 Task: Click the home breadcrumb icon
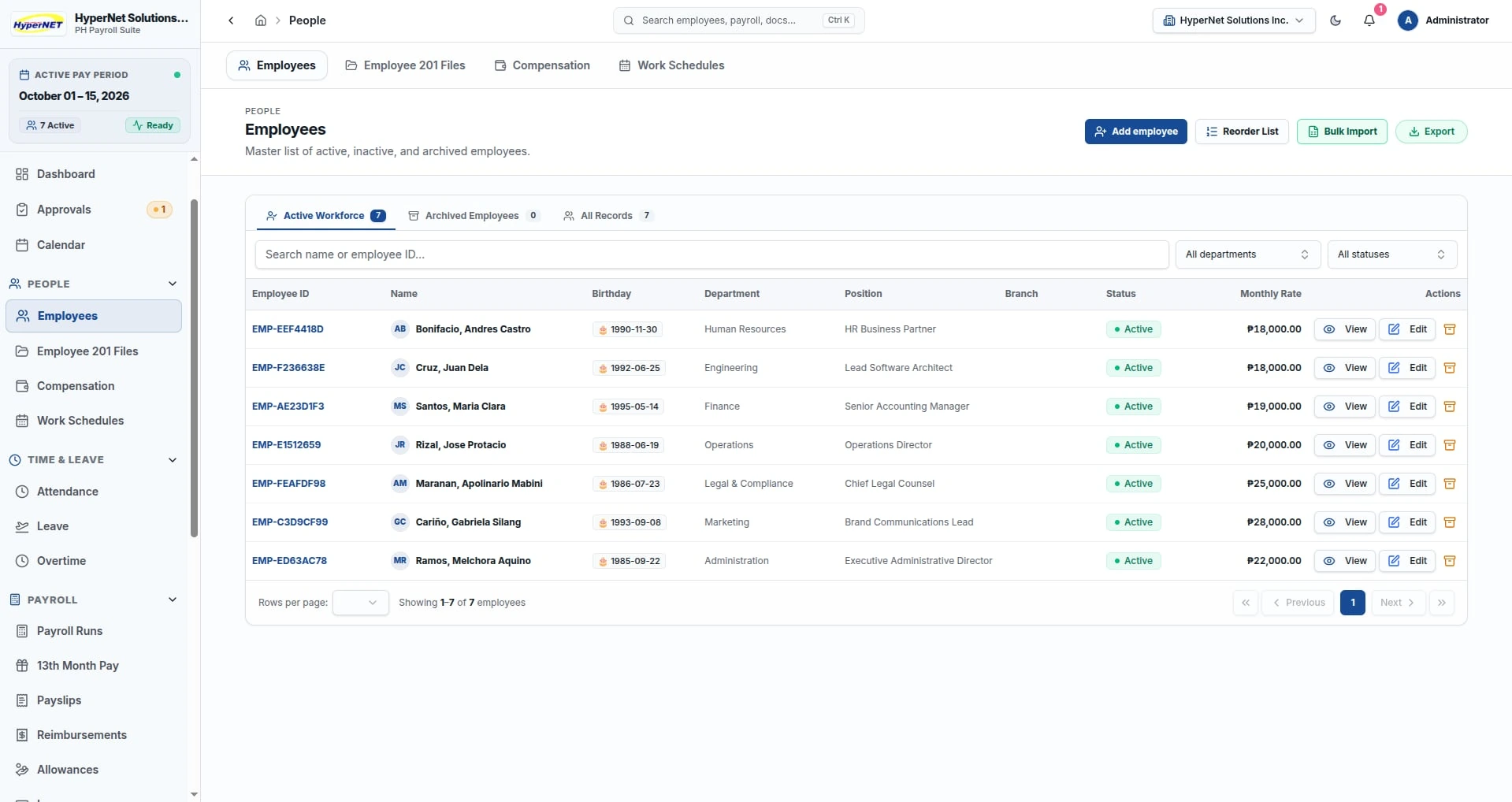pos(261,20)
